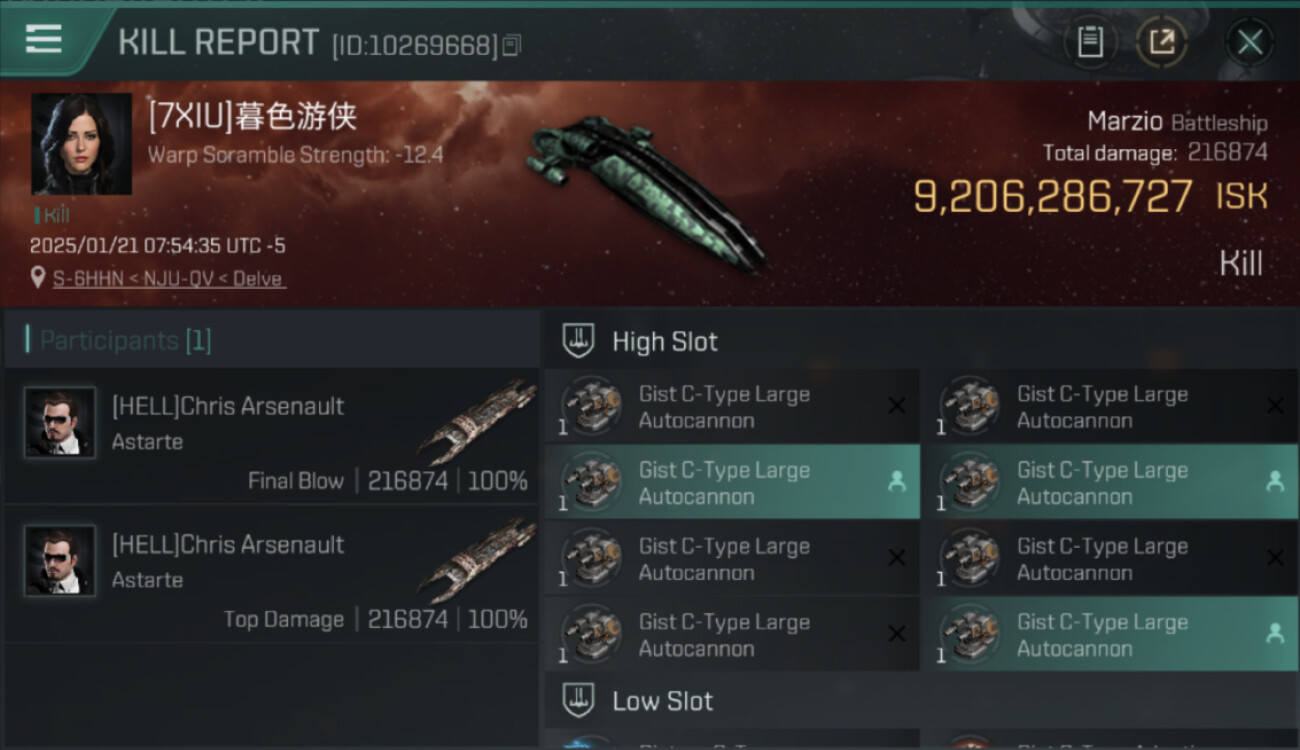This screenshot has width=1300, height=750.
Task: Open Final Blow Chris Arsenault portrait
Action: tap(60, 422)
